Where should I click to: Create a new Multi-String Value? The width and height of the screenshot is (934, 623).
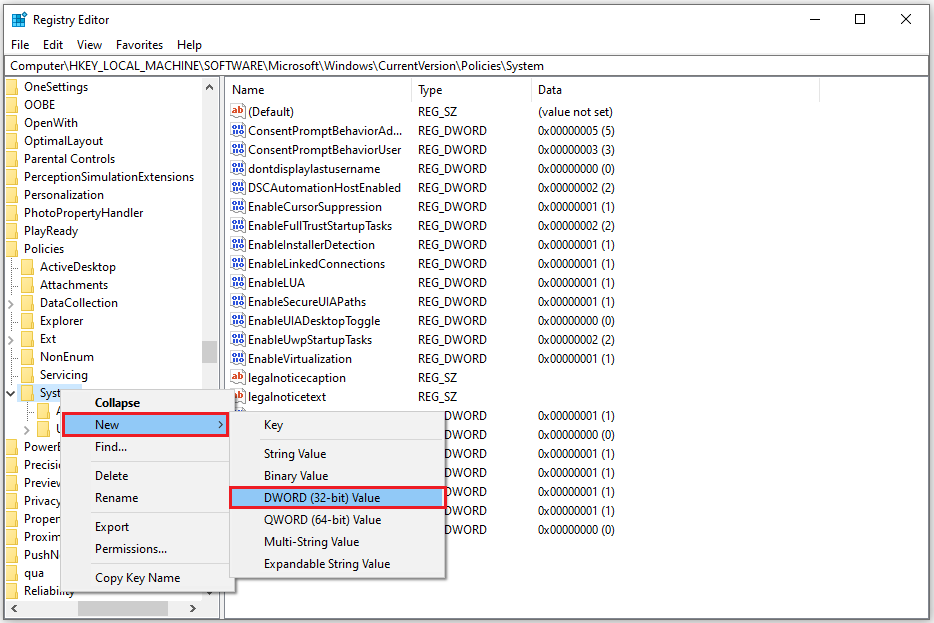(337, 542)
